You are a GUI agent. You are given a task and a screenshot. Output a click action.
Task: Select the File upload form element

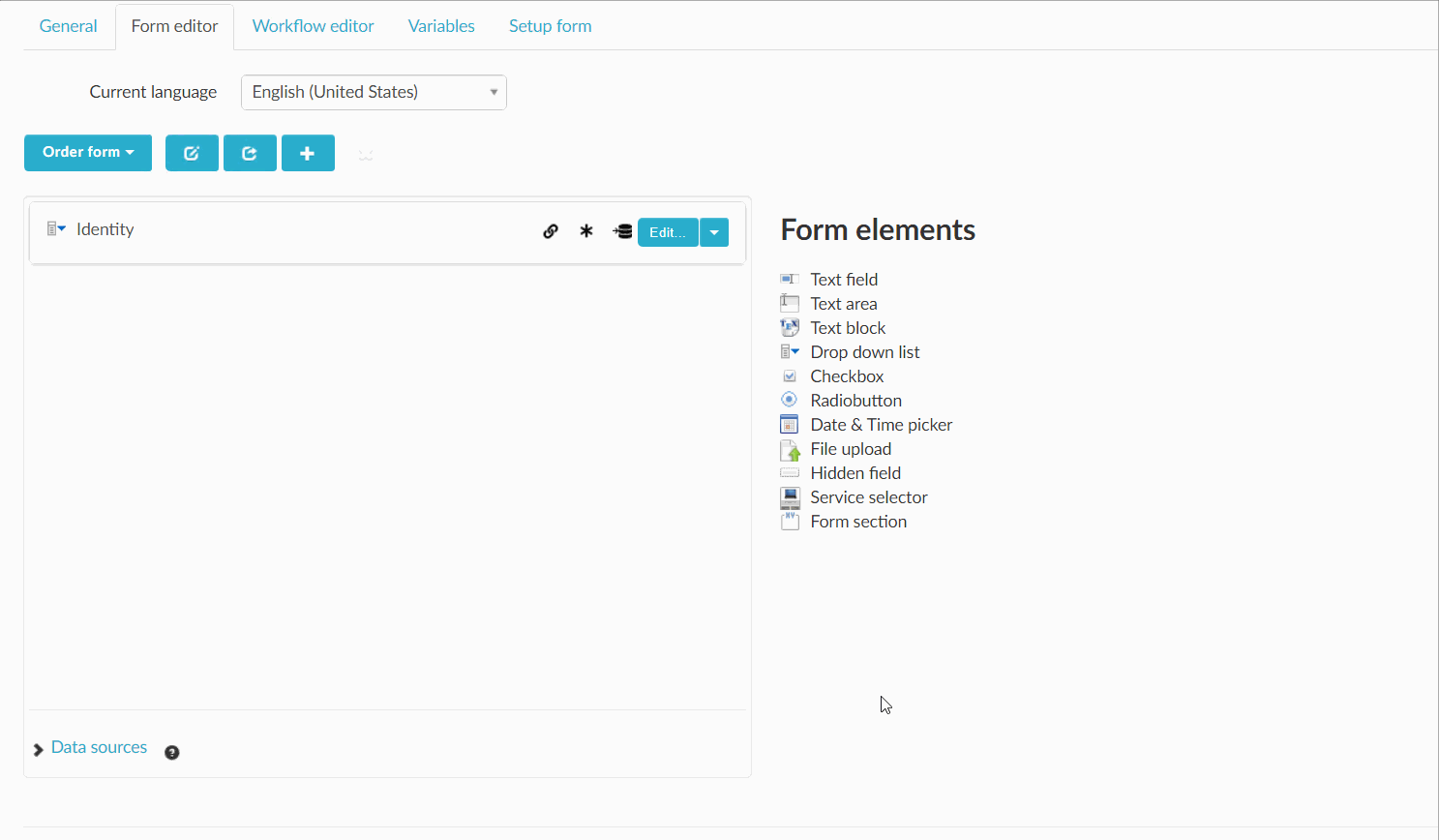[851, 449]
